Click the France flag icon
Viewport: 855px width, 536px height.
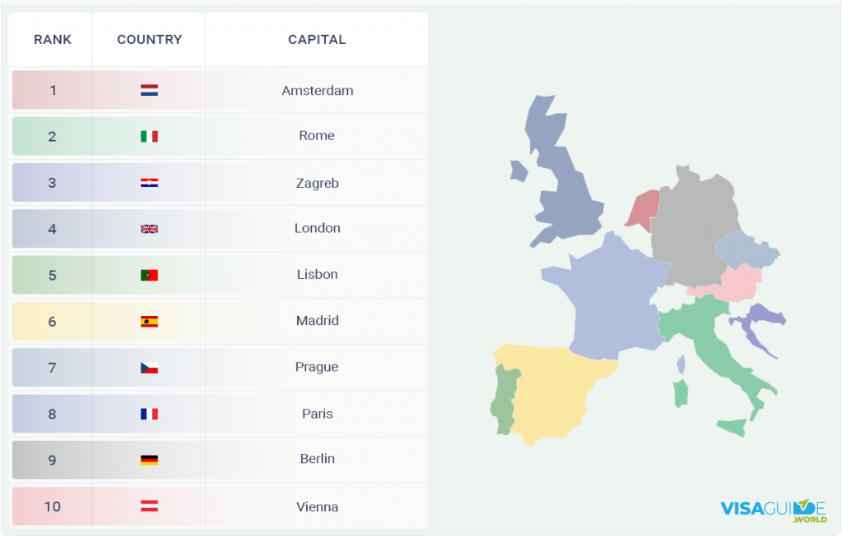click(149, 413)
